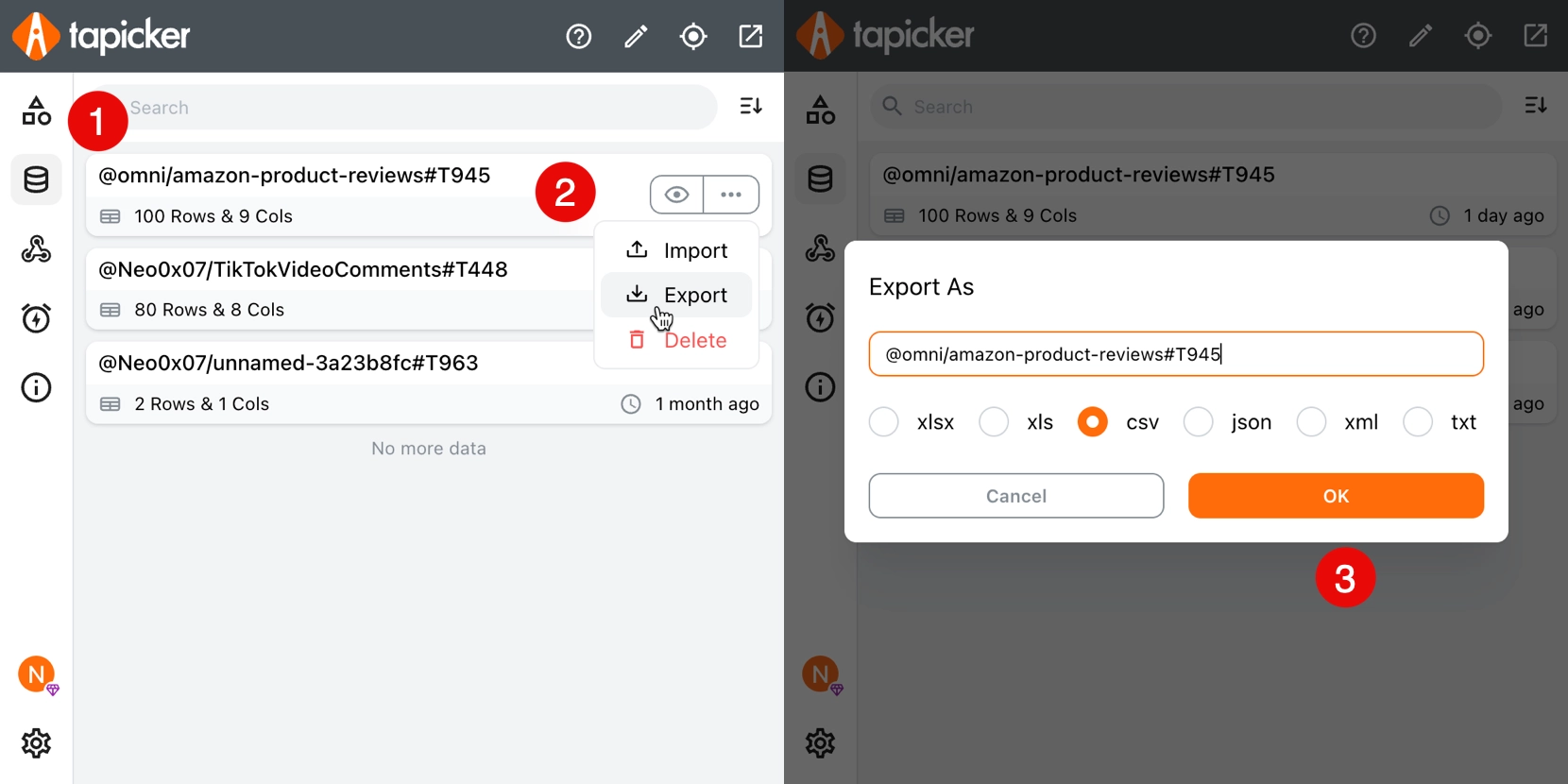Click '80 Rows & 8 Cols' text
The height and width of the screenshot is (784, 1568).
pyautogui.click(x=210, y=310)
